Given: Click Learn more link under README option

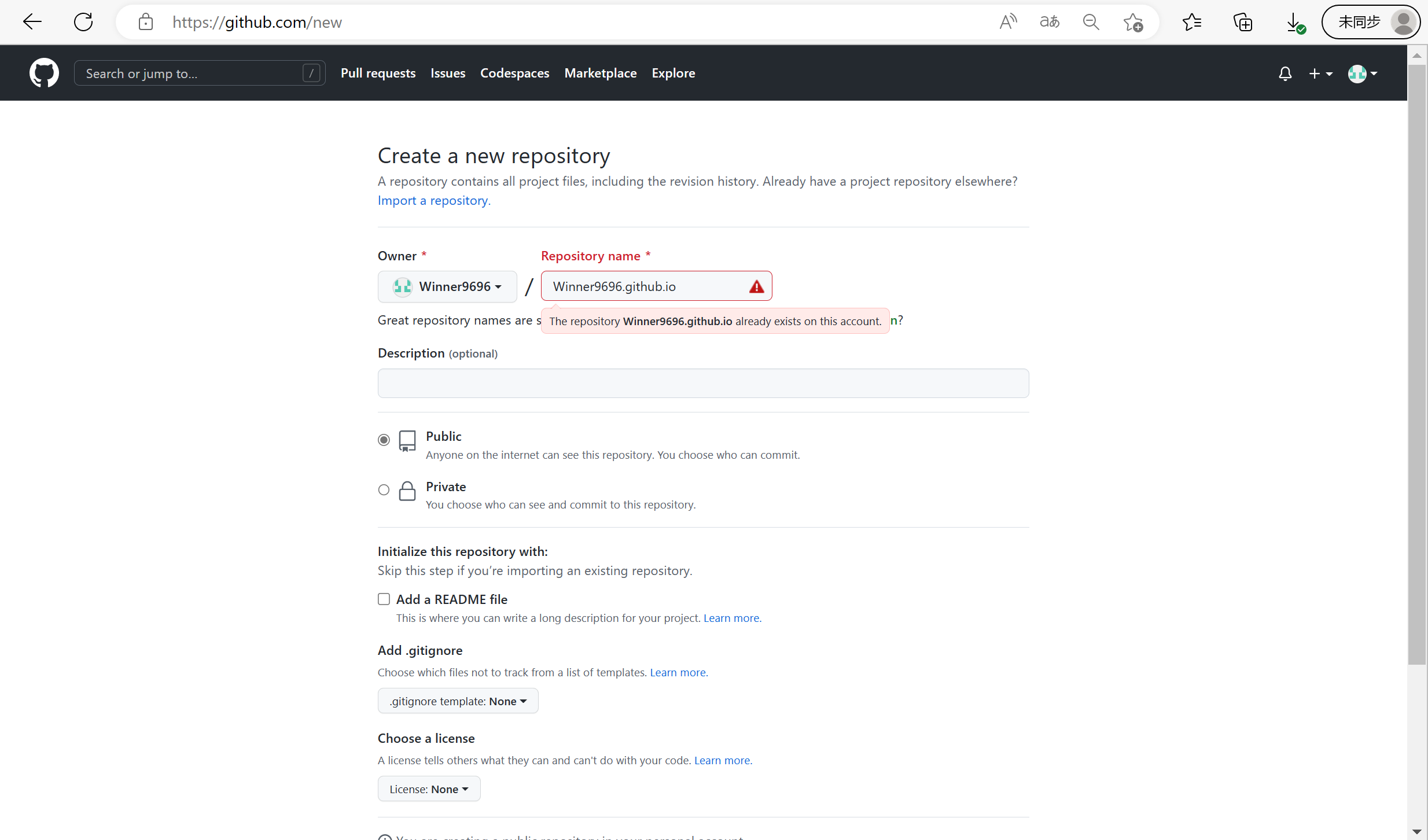Looking at the screenshot, I should (x=731, y=618).
